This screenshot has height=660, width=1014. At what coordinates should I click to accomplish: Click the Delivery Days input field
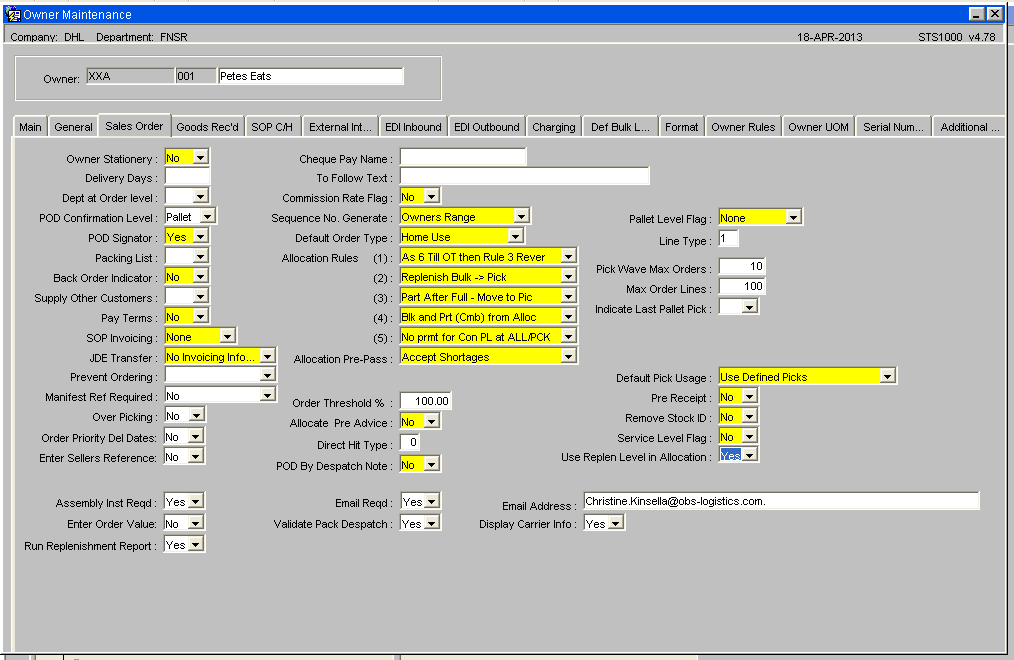tap(188, 177)
